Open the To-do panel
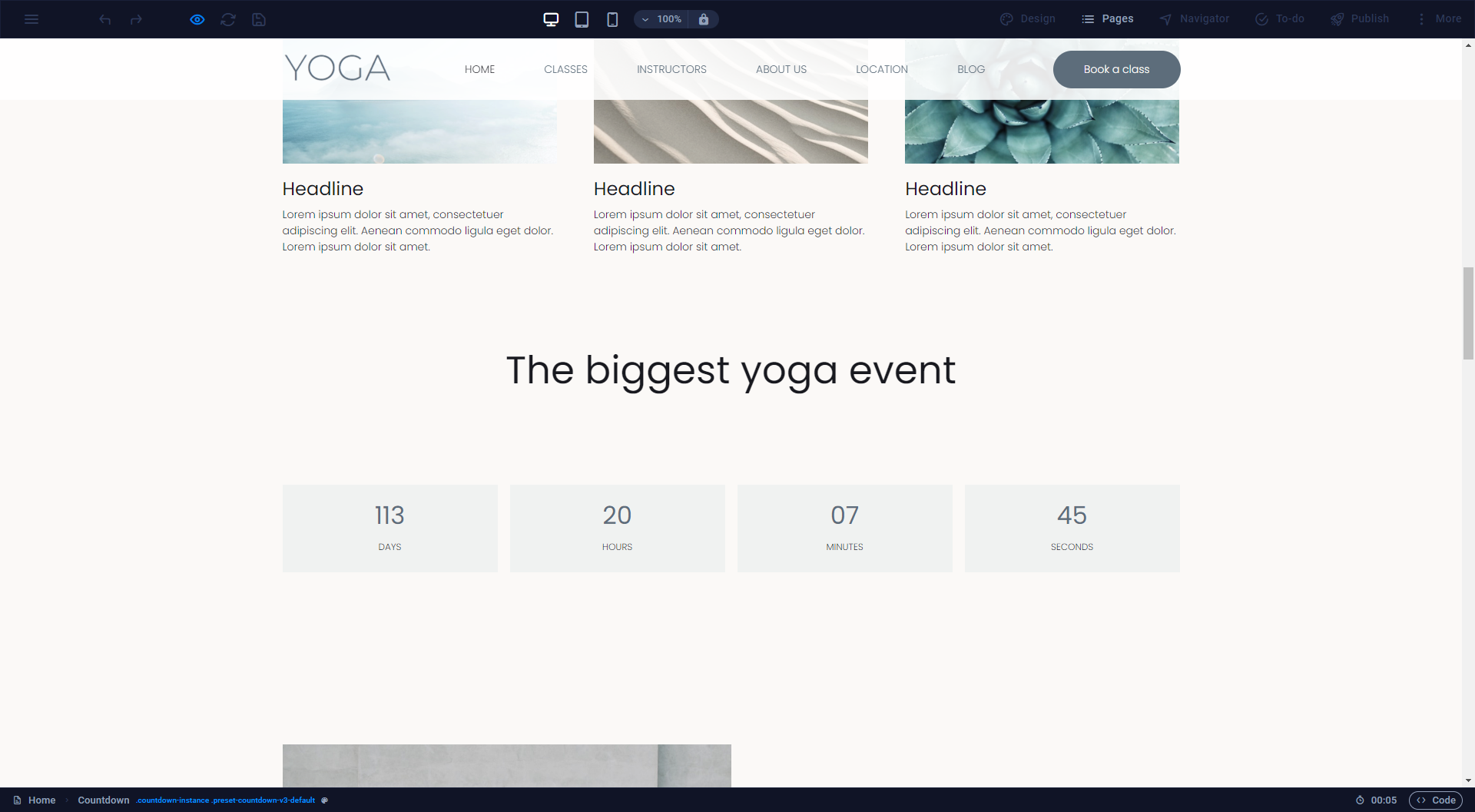The image size is (1475, 812). (1280, 19)
